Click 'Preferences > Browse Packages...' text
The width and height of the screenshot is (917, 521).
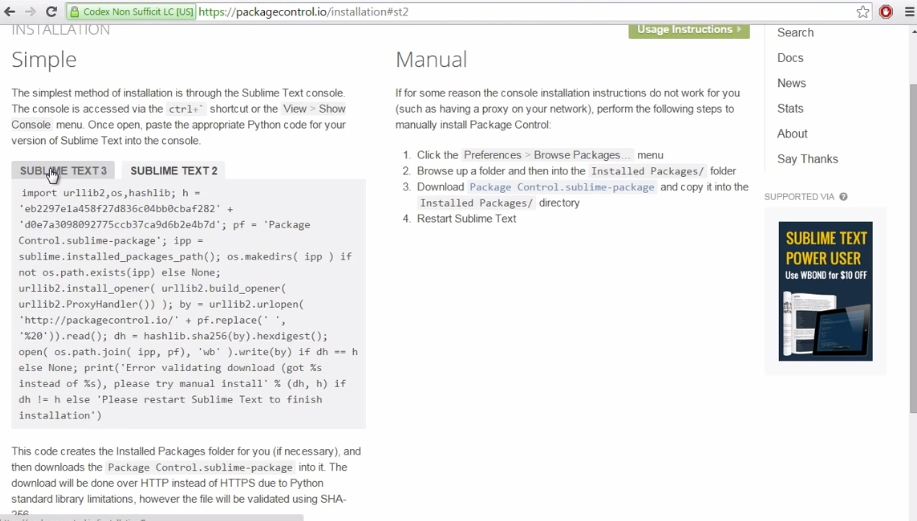point(547,155)
